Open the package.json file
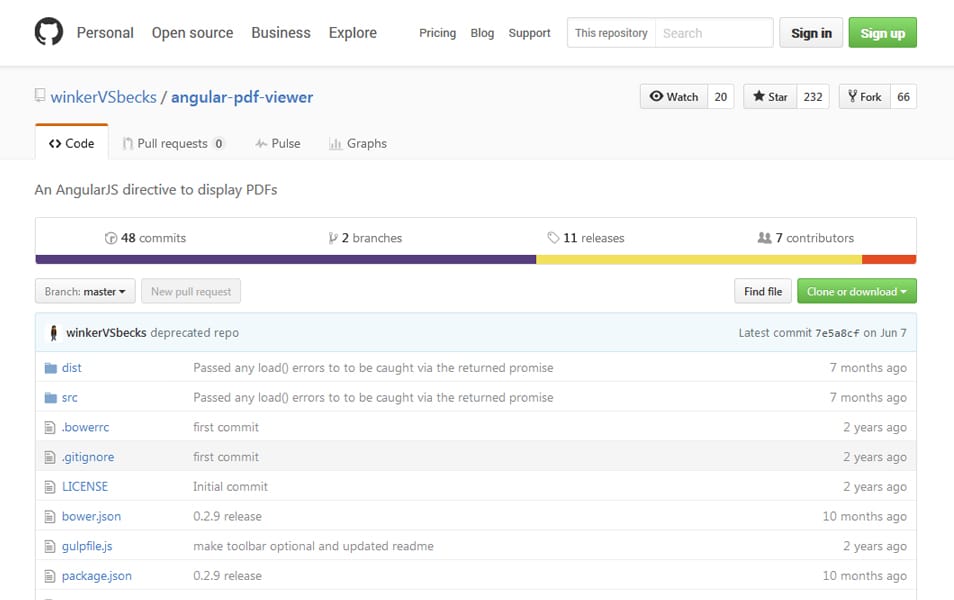This screenshot has height=600, width=954. [x=97, y=576]
